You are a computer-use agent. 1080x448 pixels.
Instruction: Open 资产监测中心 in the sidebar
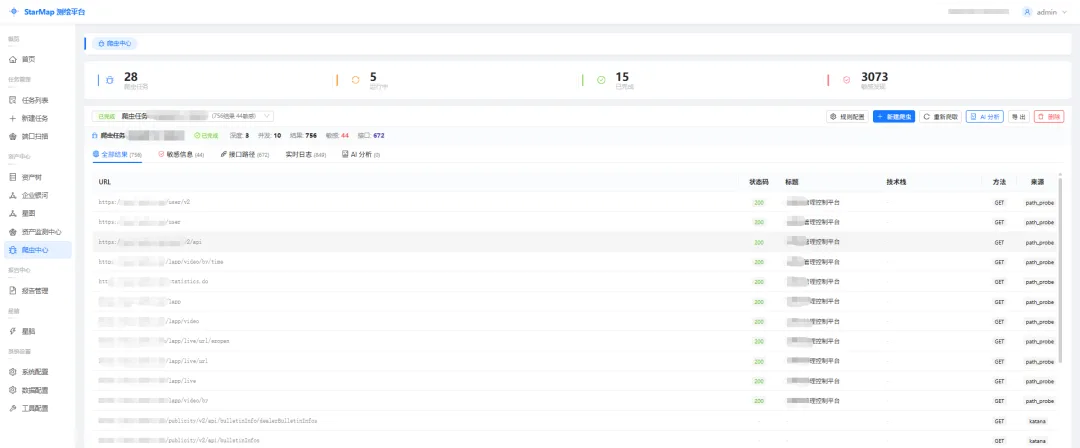[38, 232]
